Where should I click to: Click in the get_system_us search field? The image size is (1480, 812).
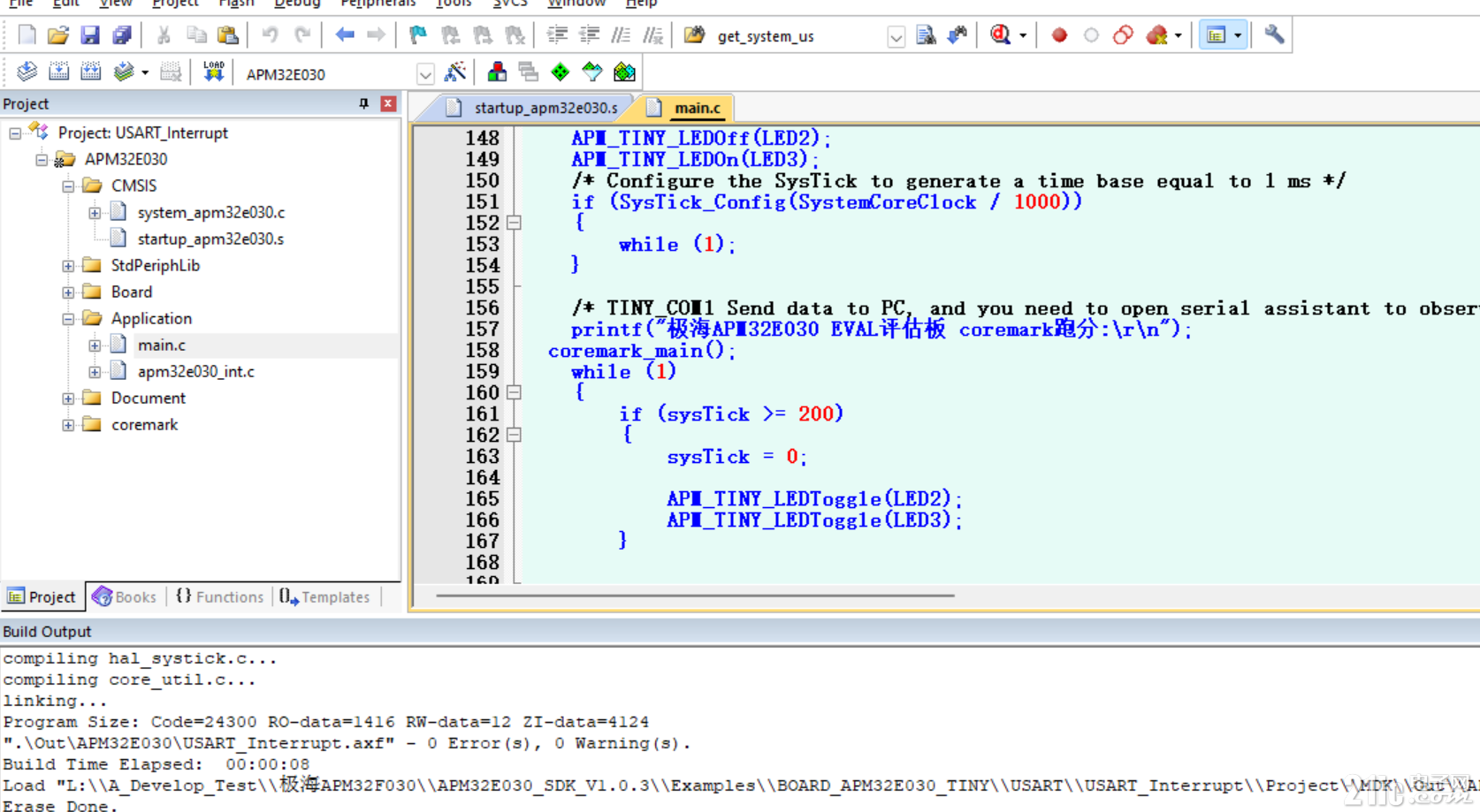pyautogui.click(x=799, y=37)
